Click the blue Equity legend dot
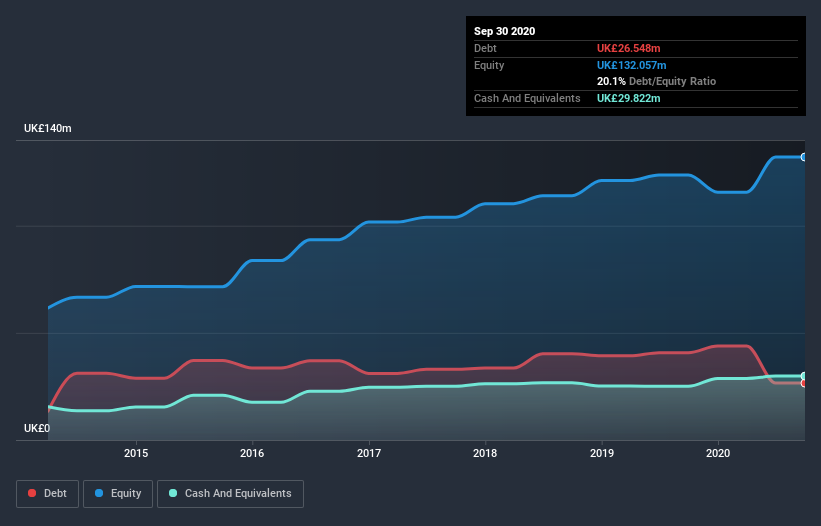 pos(99,493)
